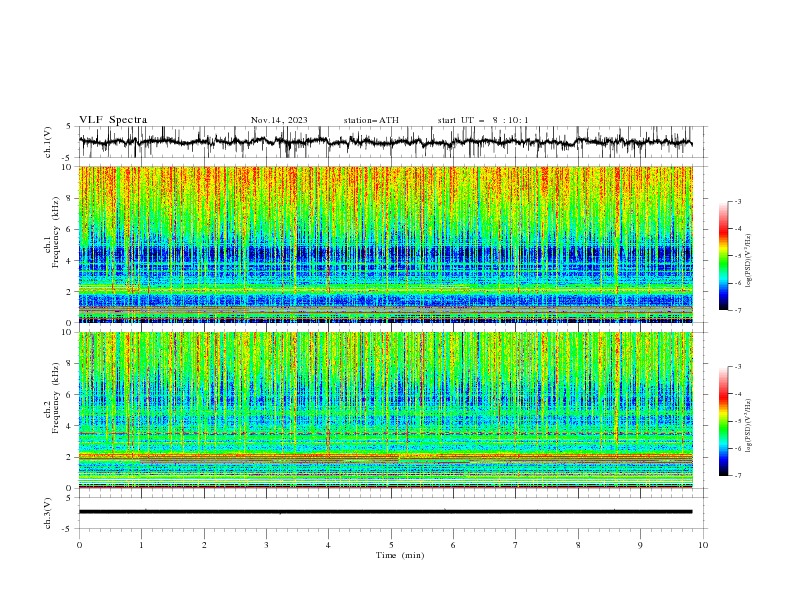
Task: Click the color bar beside the ch.2 spectrogram
Action: point(724,421)
